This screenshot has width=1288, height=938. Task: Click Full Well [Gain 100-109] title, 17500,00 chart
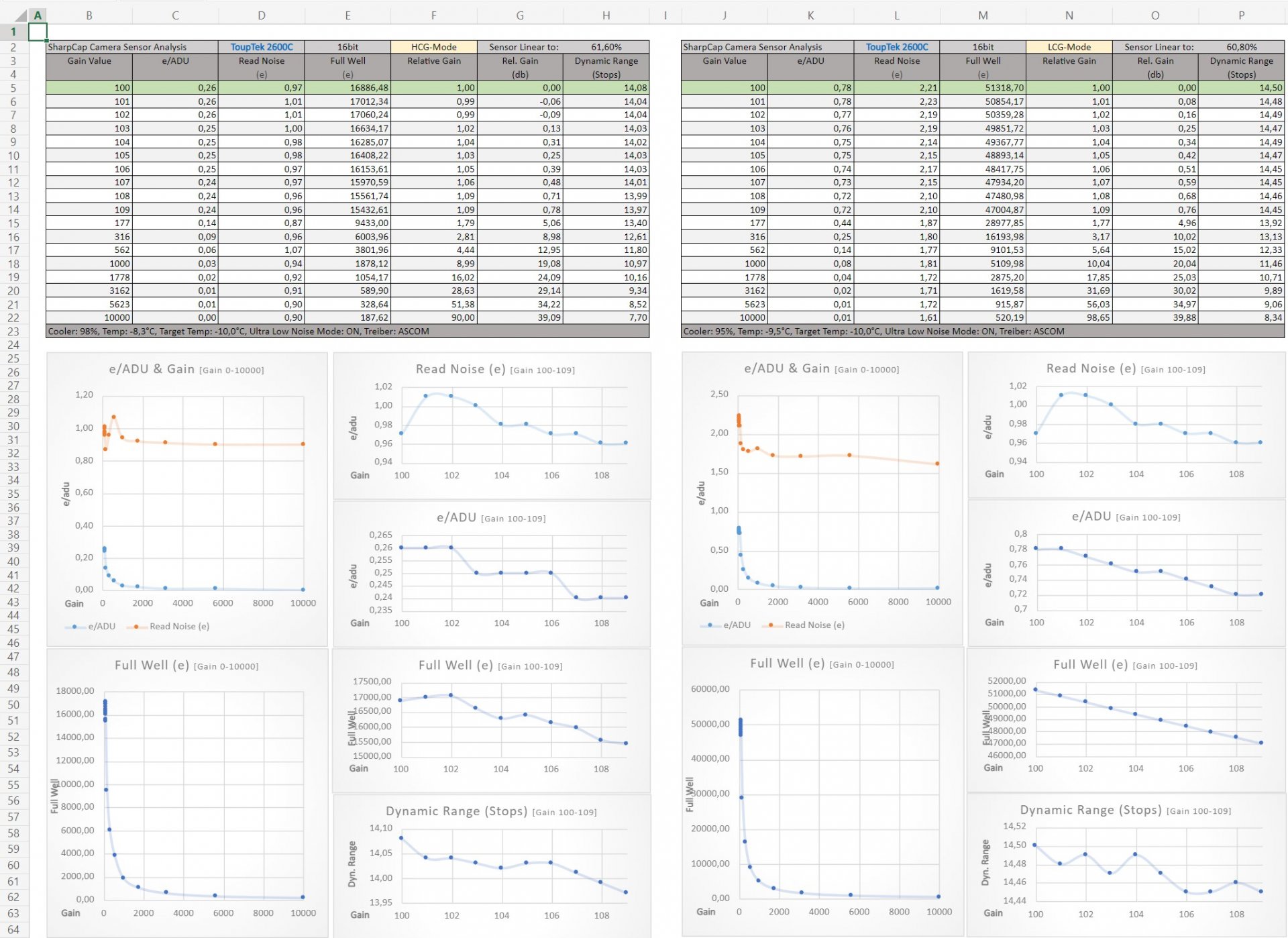(490, 665)
